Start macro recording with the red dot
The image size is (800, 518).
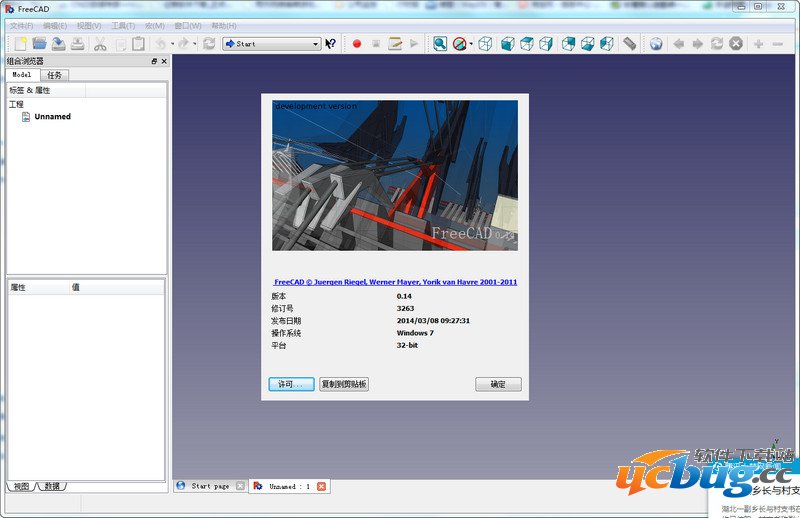[x=357, y=44]
